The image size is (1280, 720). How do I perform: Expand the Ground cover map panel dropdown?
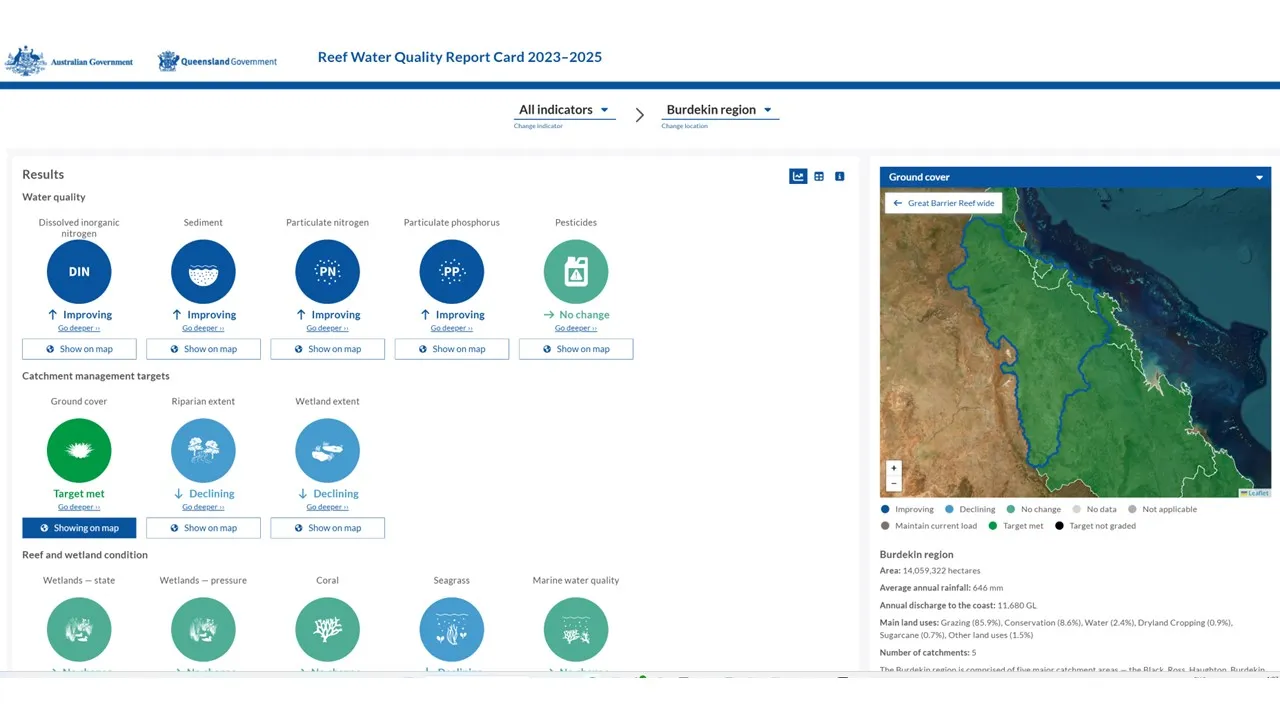click(x=1259, y=177)
